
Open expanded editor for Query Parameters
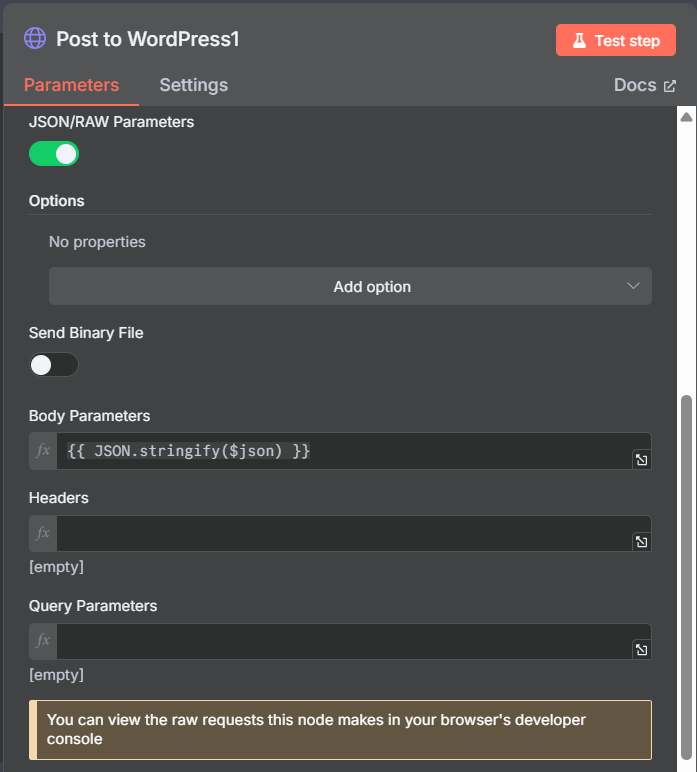tap(641, 650)
